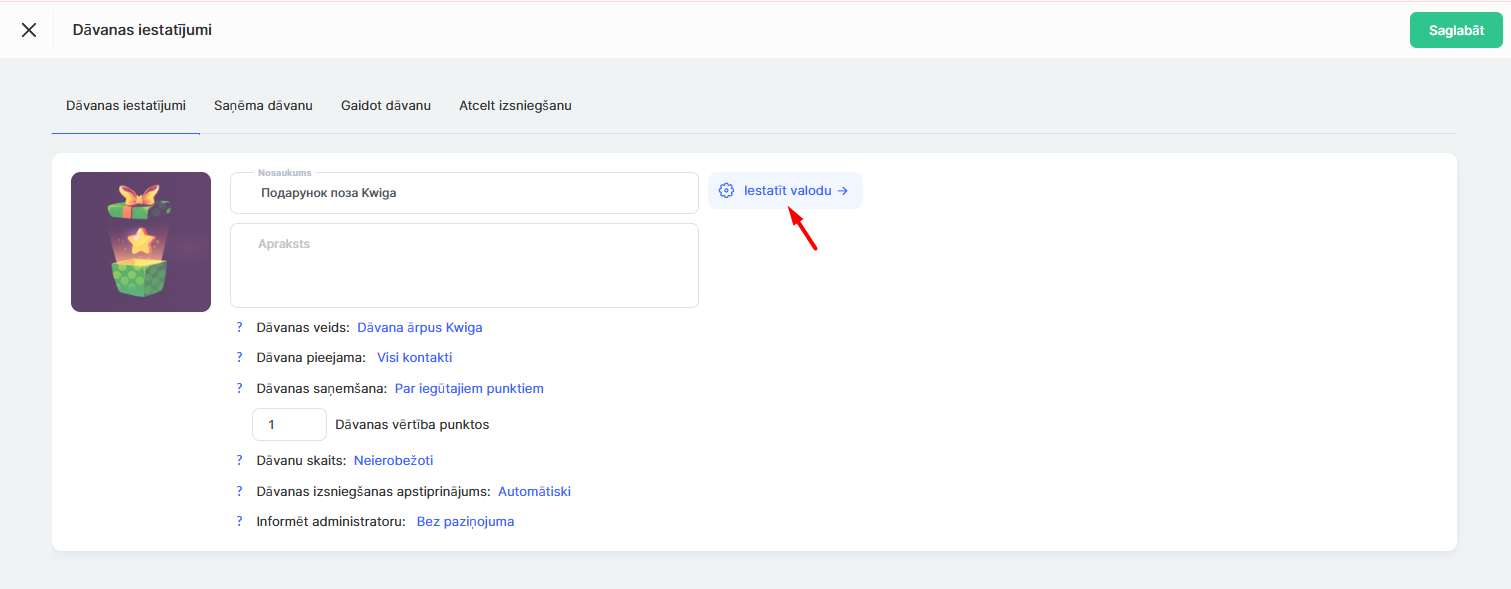This screenshot has height=589, width=1511.
Task: Click help icon beside Informēt administratoru
Action: pos(239,521)
